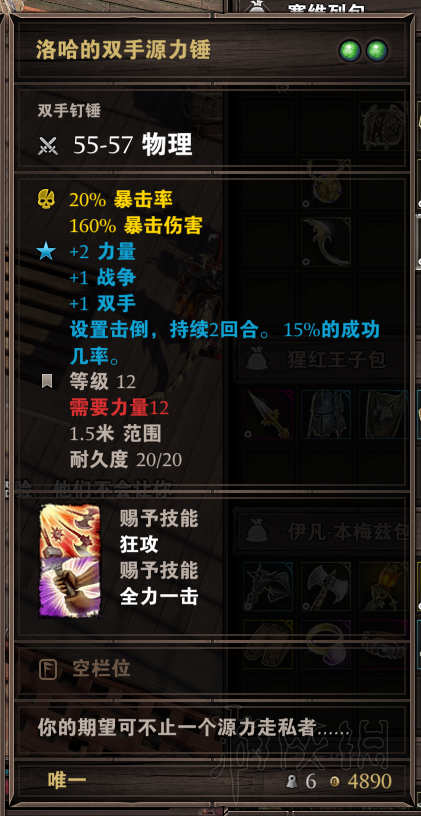
Task: Select the 全力一击 skill icon
Action: coord(70,588)
